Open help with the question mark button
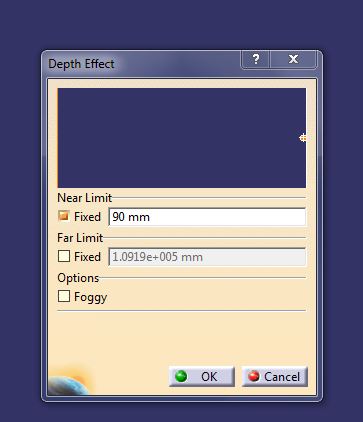 click(256, 59)
